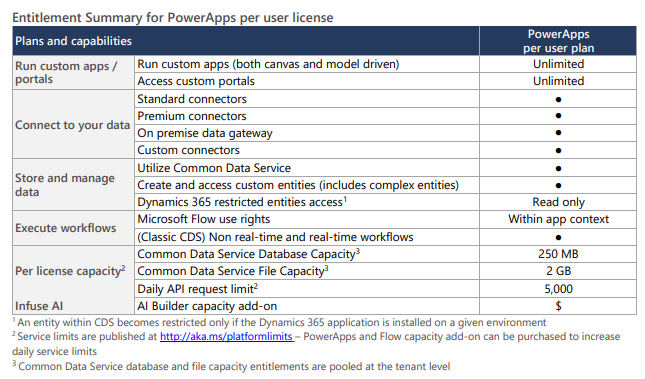Screen dimensions: 645x379
Task: Select the '$' value for AI Builder
Action: (x=558, y=306)
